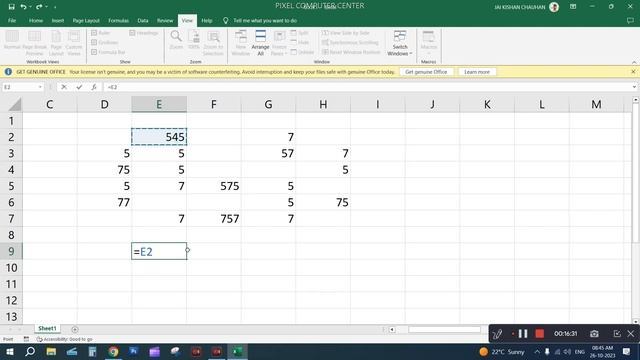Switch to the Review tab
640x360 pixels.
click(x=165, y=20)
